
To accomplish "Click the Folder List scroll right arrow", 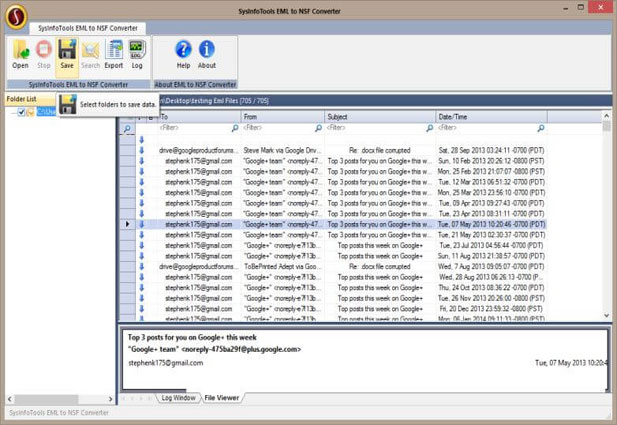I will coord(111,399).
